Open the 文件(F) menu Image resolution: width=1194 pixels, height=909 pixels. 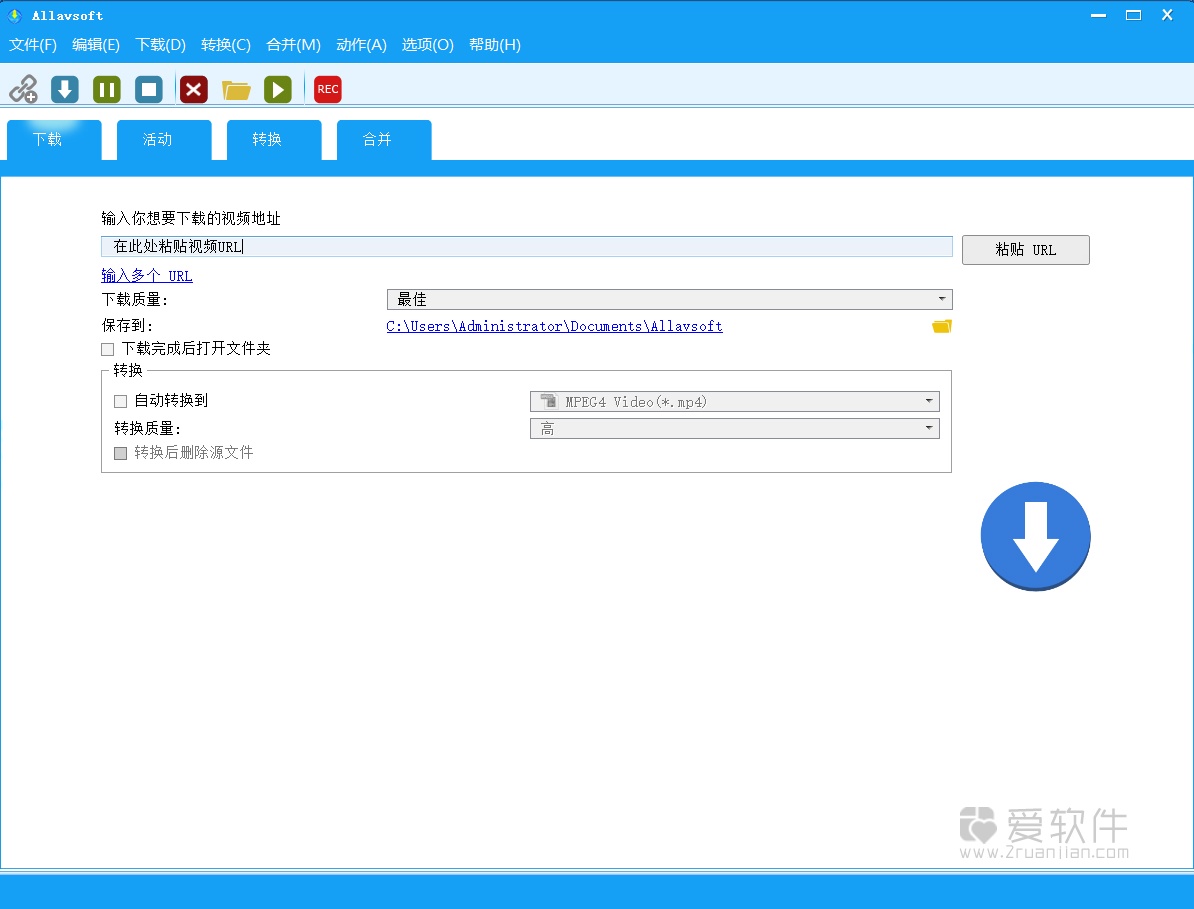pyautogui.click(x=33, y=45)
